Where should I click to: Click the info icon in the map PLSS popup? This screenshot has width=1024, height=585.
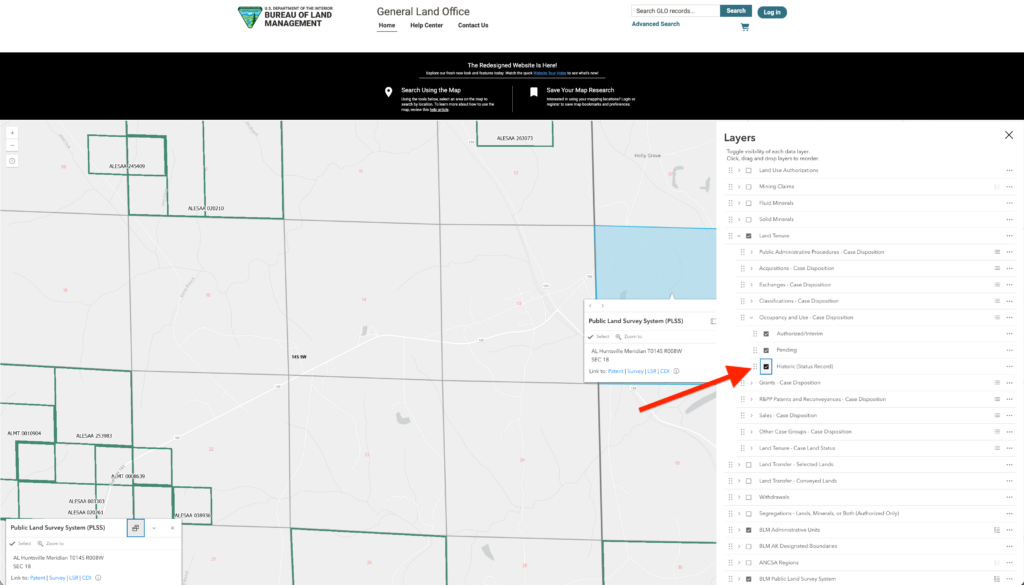(x=676, y=371)
